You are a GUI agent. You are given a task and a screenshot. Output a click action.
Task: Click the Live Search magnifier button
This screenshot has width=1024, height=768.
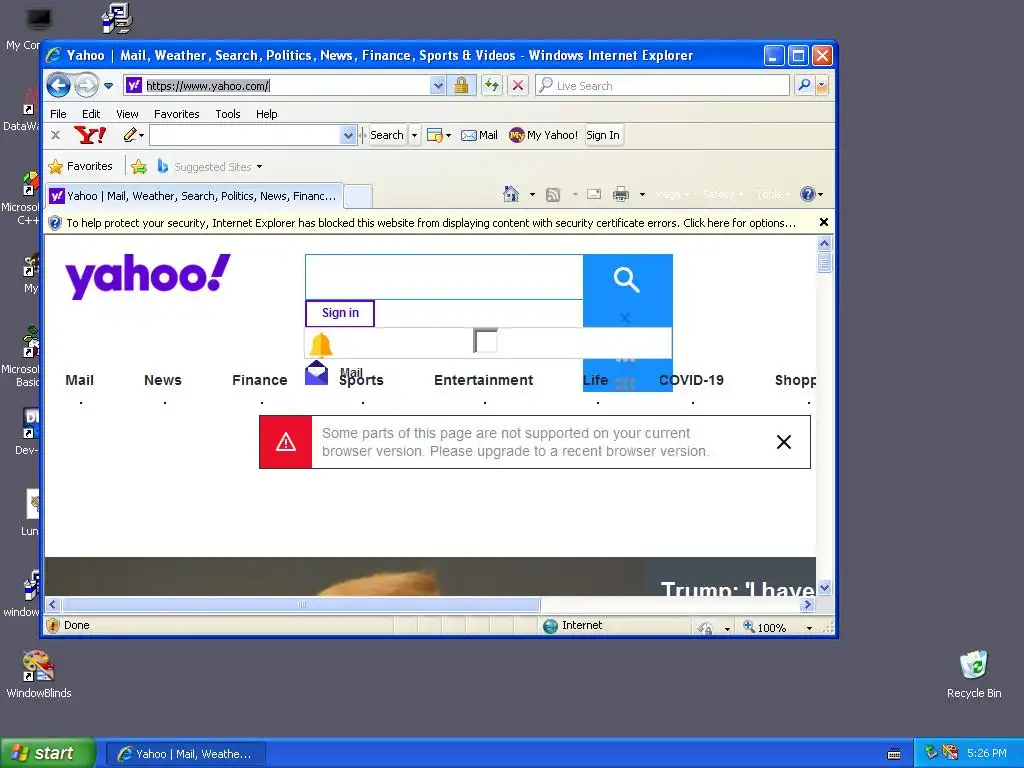pos(805,86)
